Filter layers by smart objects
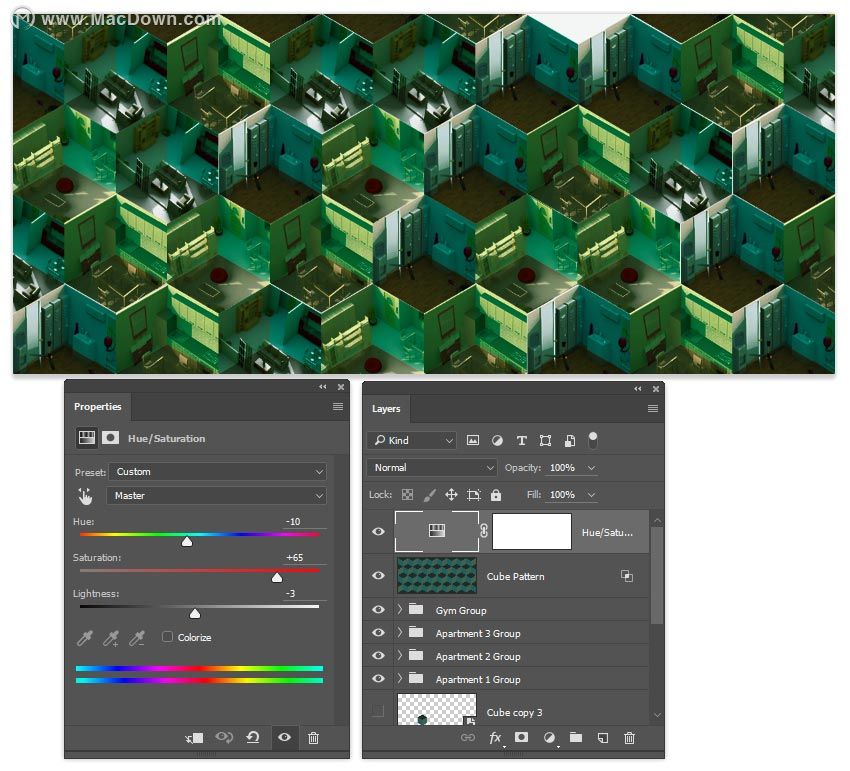The image size is (850, 771). 570,440
